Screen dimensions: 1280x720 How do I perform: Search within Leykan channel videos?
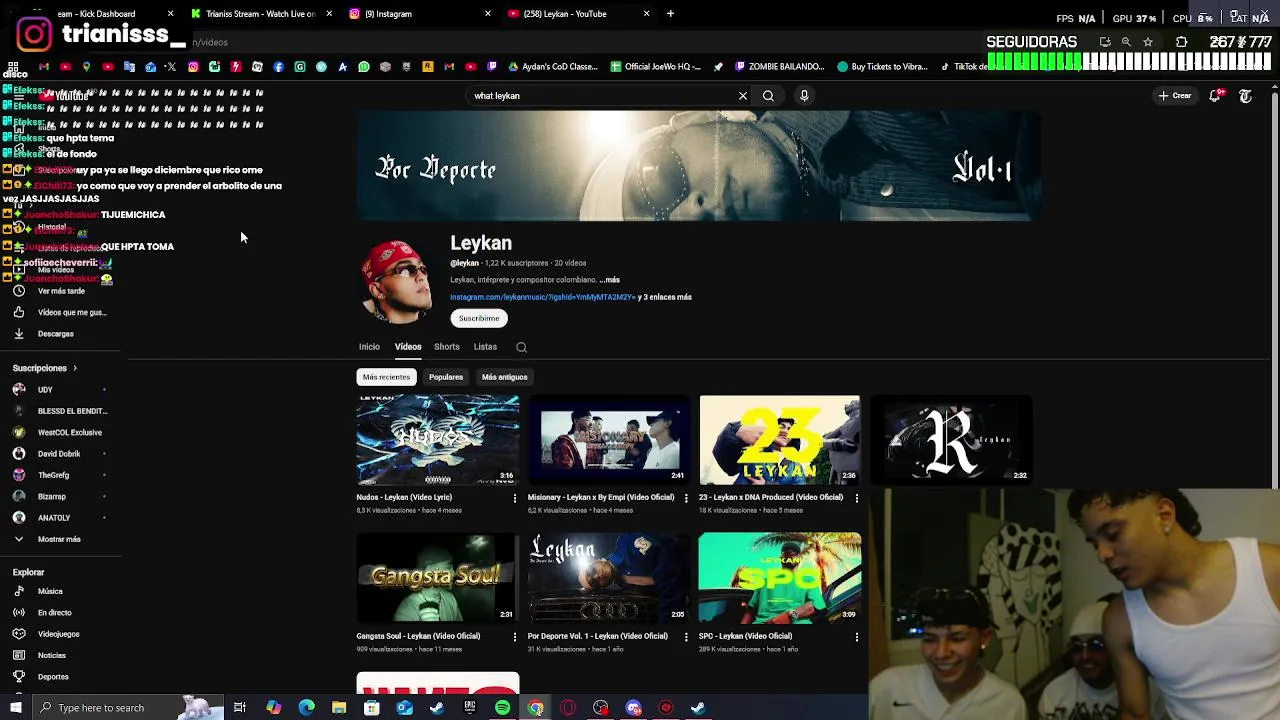tap(521, 347)
